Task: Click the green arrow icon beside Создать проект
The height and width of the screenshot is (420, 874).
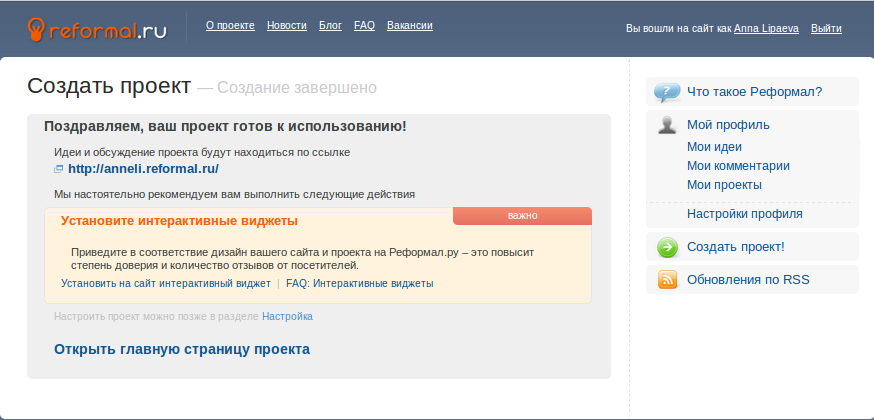Action: (x=667, y=247)
